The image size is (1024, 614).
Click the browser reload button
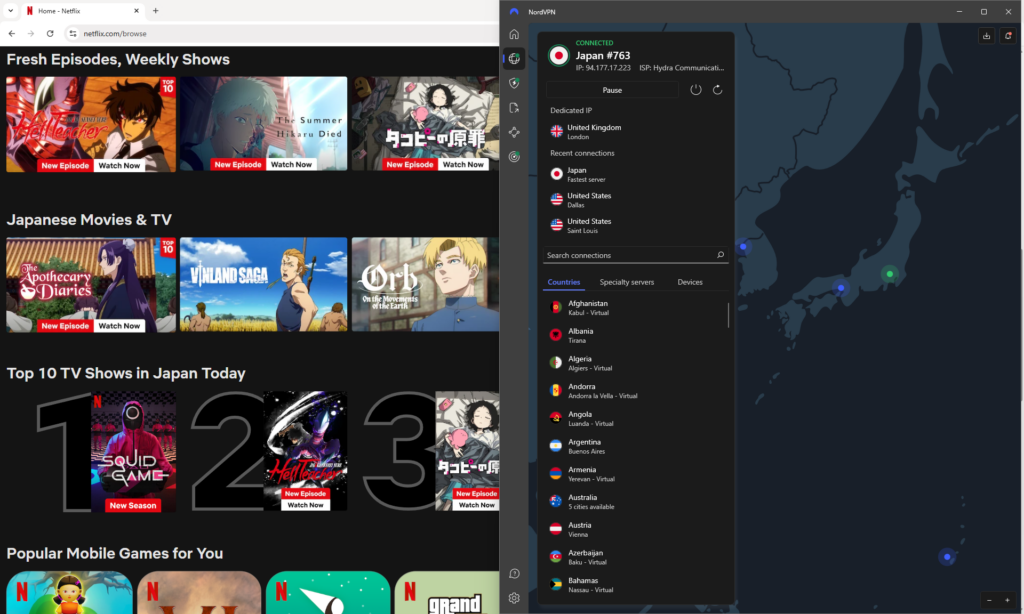pyautogui.click(x=50, y=33)
